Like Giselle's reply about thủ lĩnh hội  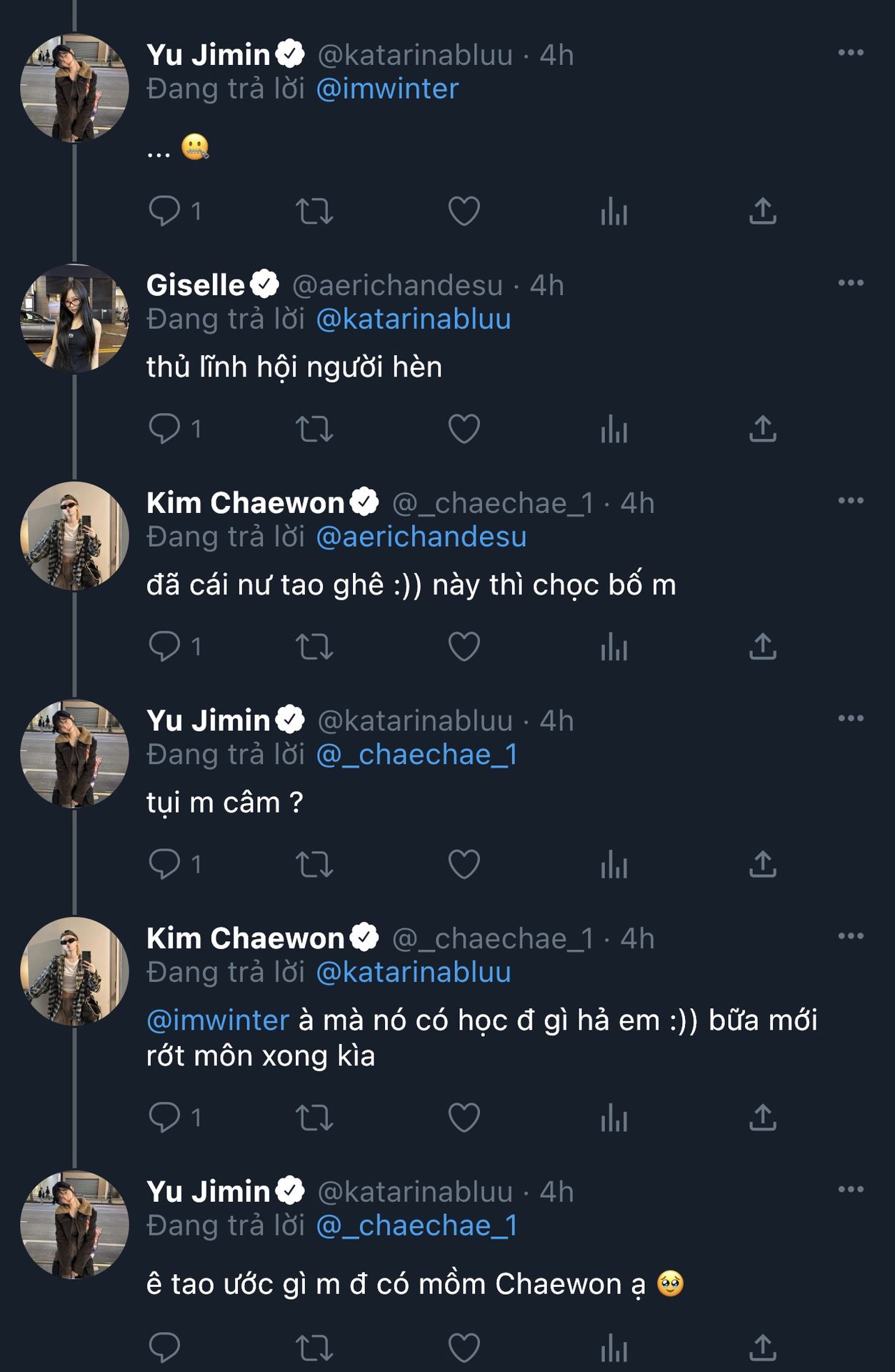coord(464,429)
